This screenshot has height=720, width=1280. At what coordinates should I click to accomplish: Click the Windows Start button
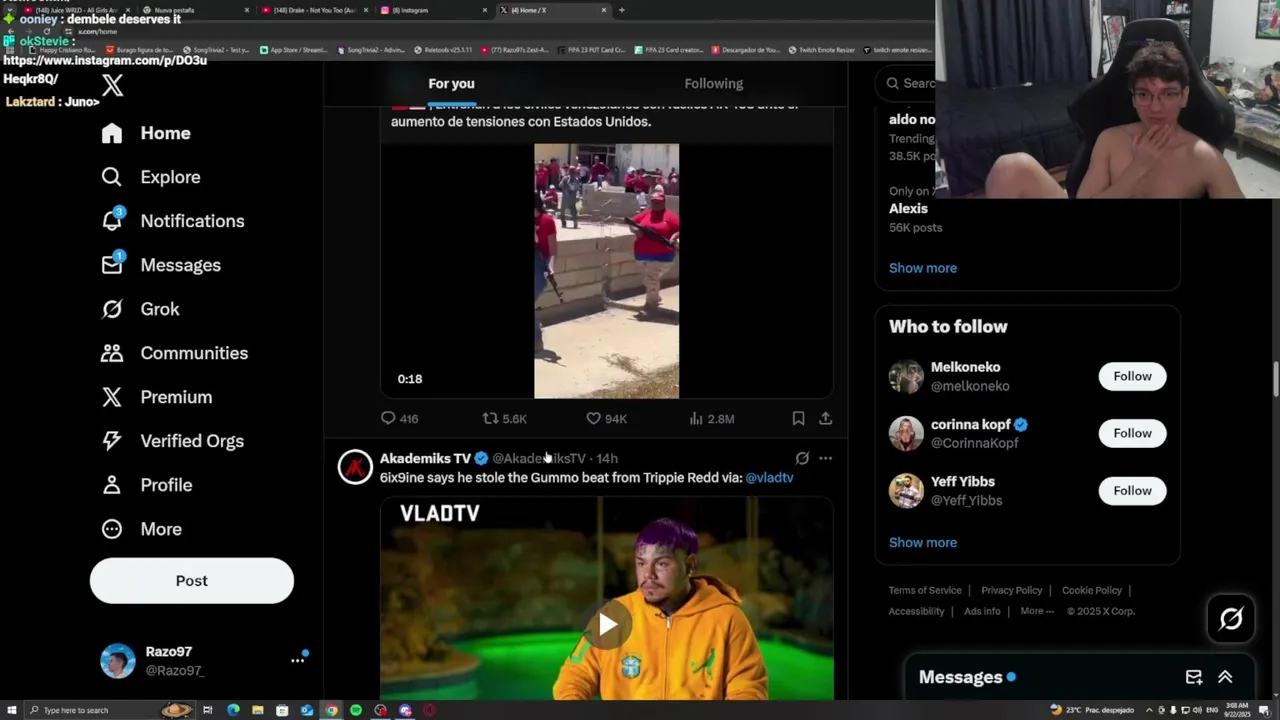pyautogui.click(x=10, y=710)
